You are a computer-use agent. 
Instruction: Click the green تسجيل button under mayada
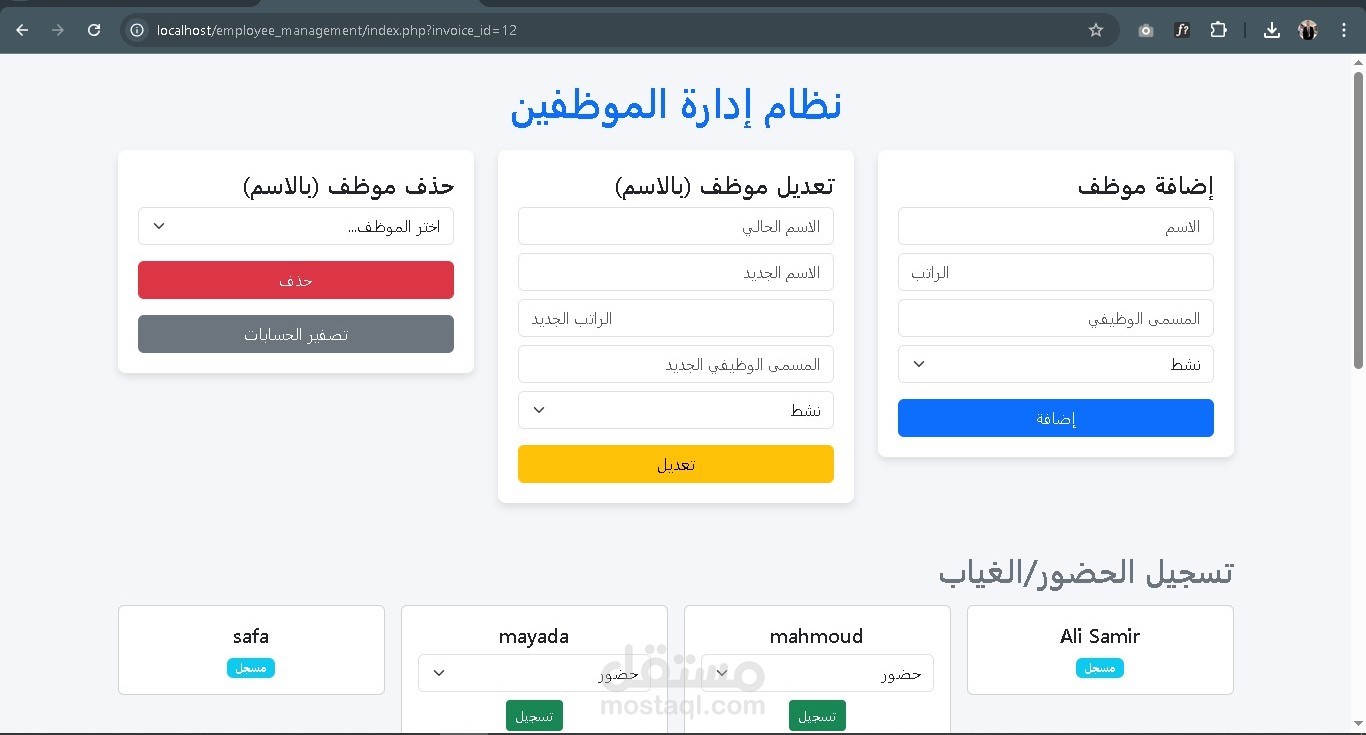534,716
